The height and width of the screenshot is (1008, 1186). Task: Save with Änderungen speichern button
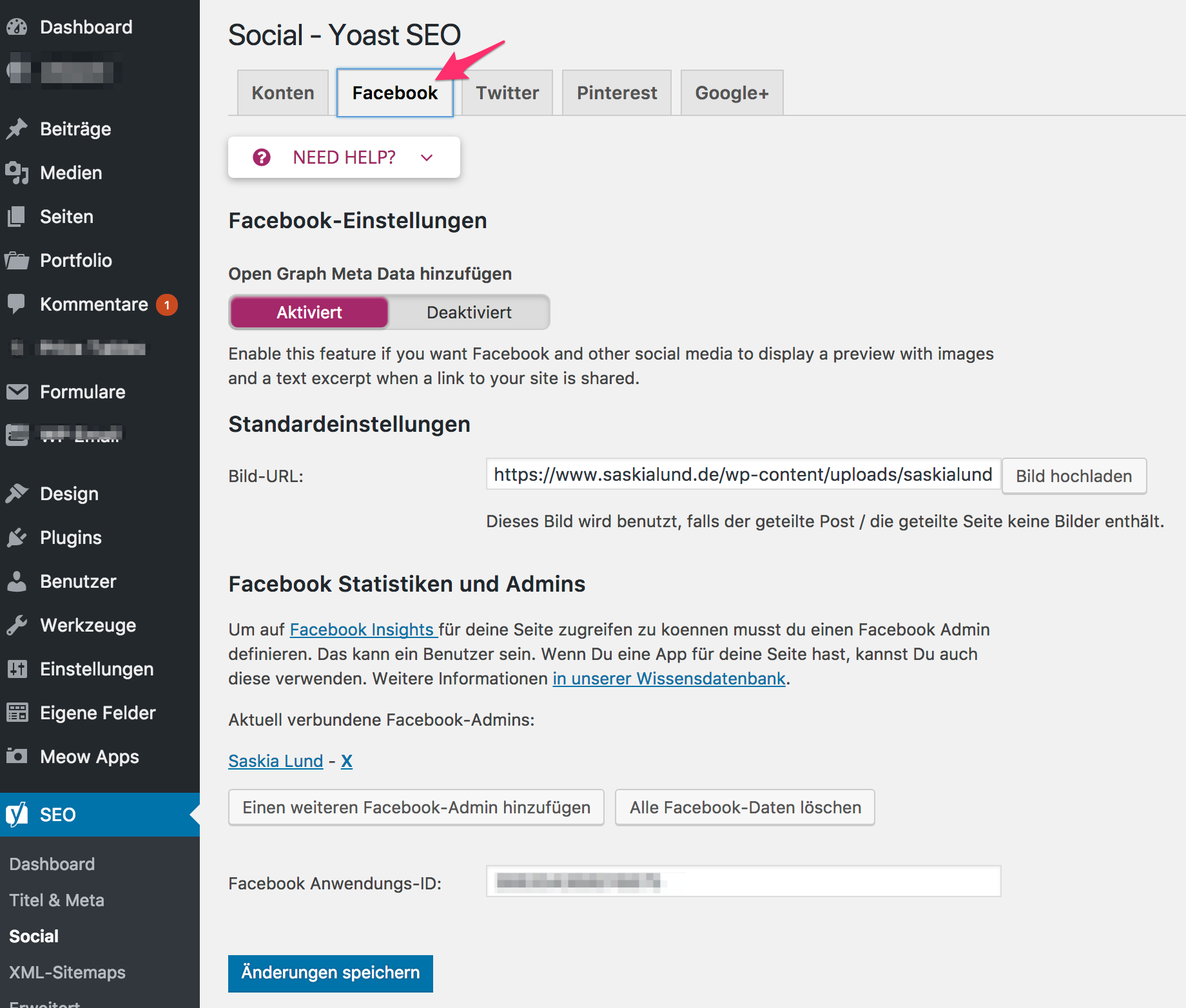pos(330,973)
